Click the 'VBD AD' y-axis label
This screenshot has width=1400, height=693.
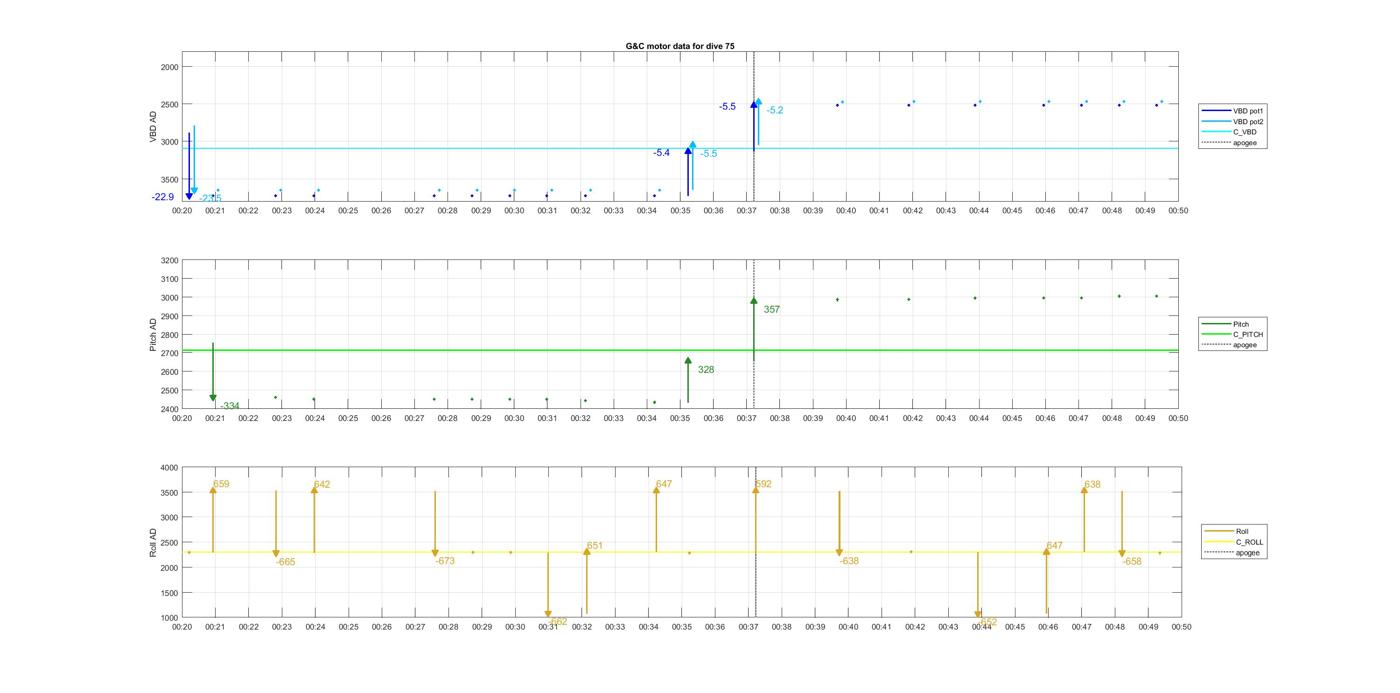(154, 127)
